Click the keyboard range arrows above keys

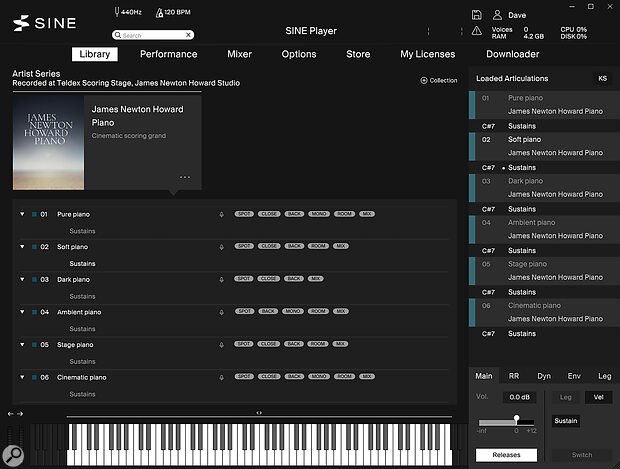pos(259,412)
